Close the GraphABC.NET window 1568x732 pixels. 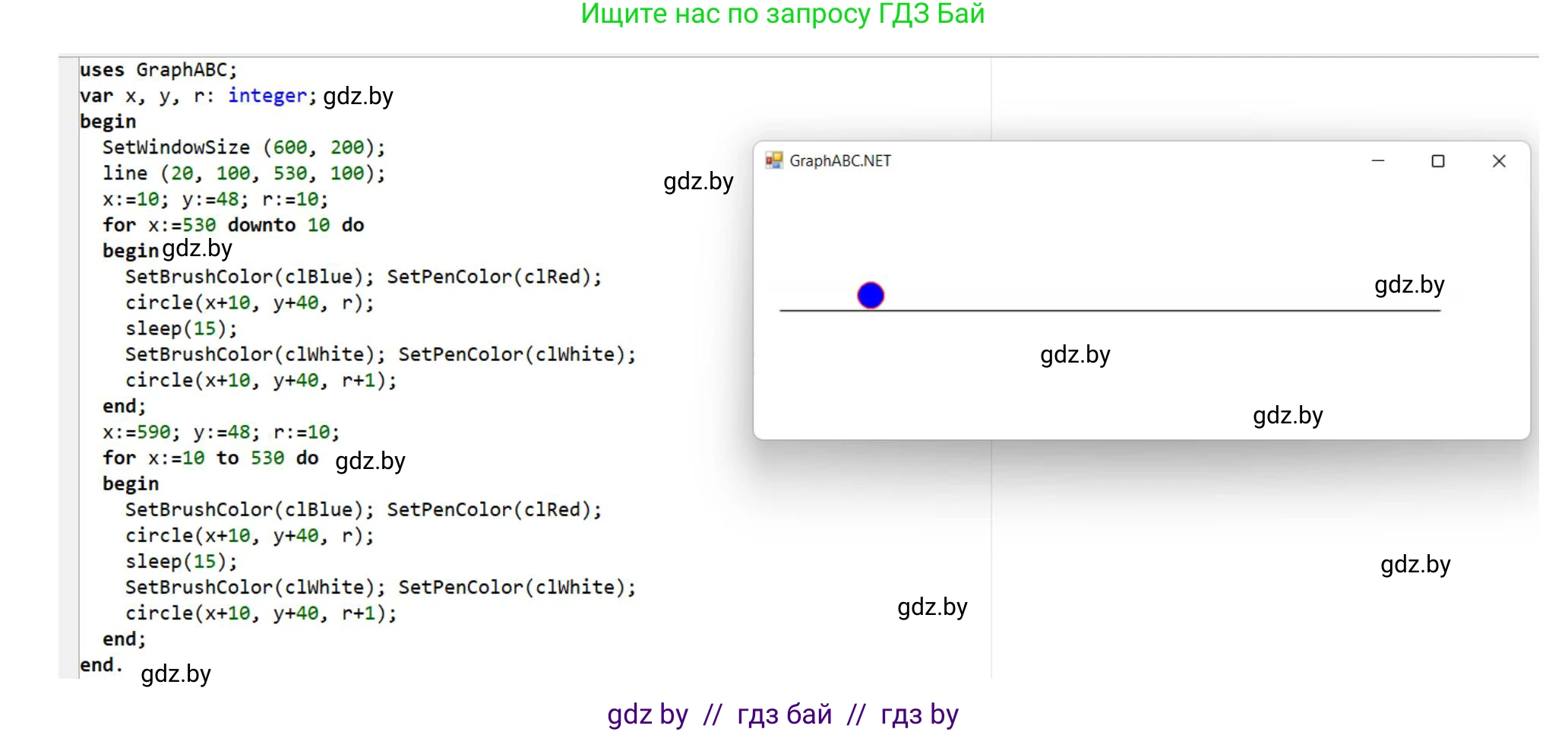(1498, 161)
